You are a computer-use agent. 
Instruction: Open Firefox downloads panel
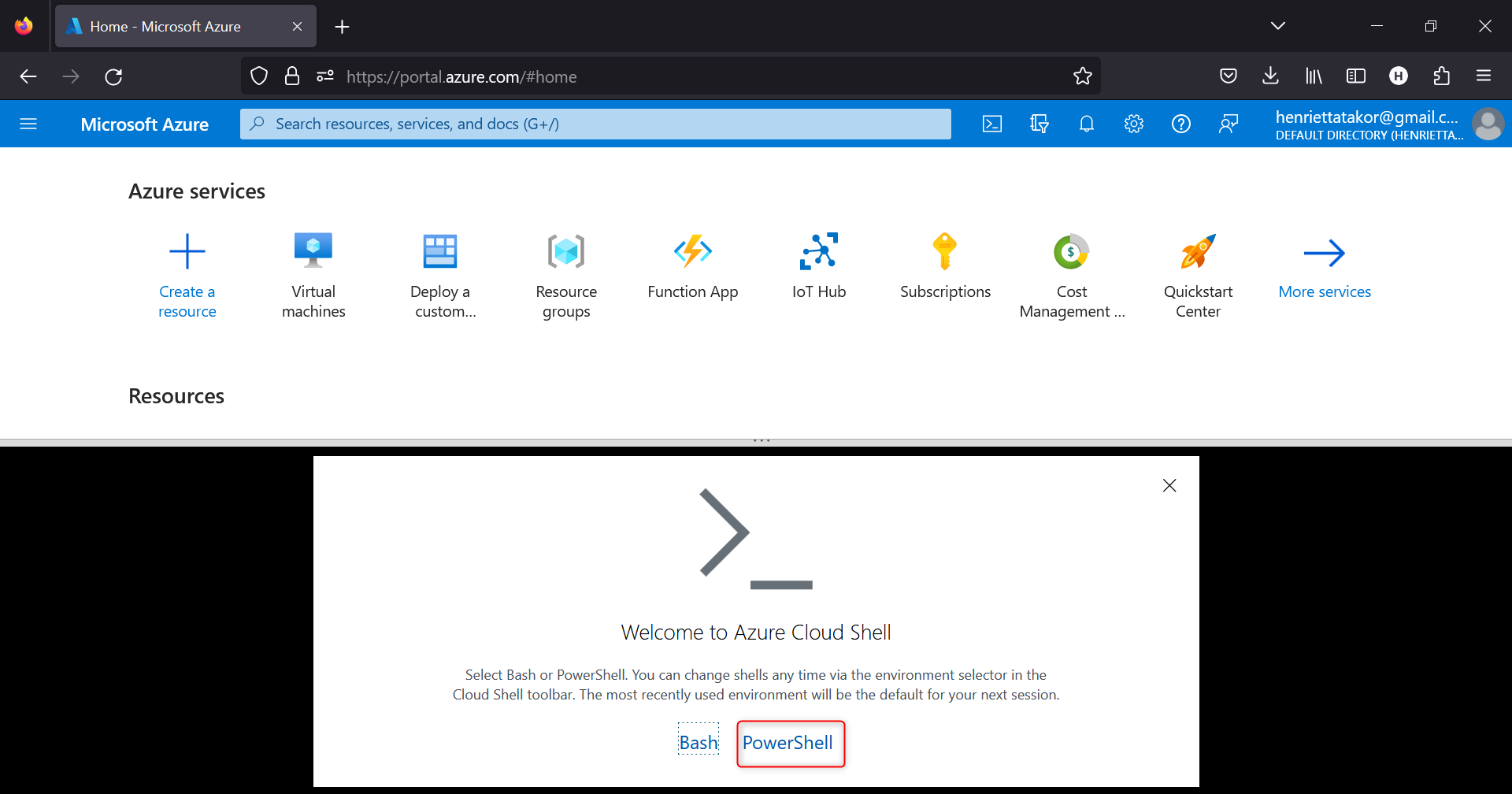[x=1270, y=76]
